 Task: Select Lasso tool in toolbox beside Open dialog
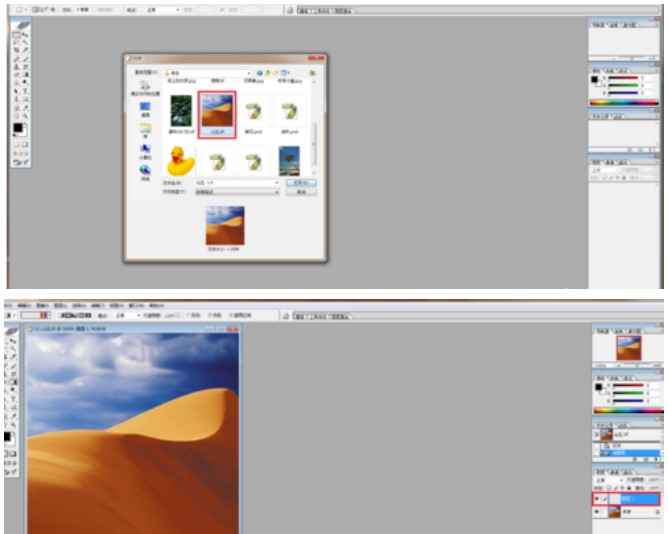click(x=16, y=43)
